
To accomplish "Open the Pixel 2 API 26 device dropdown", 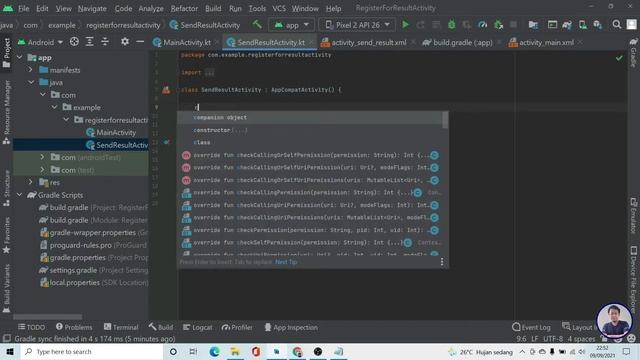I will [x=358, y=25].
